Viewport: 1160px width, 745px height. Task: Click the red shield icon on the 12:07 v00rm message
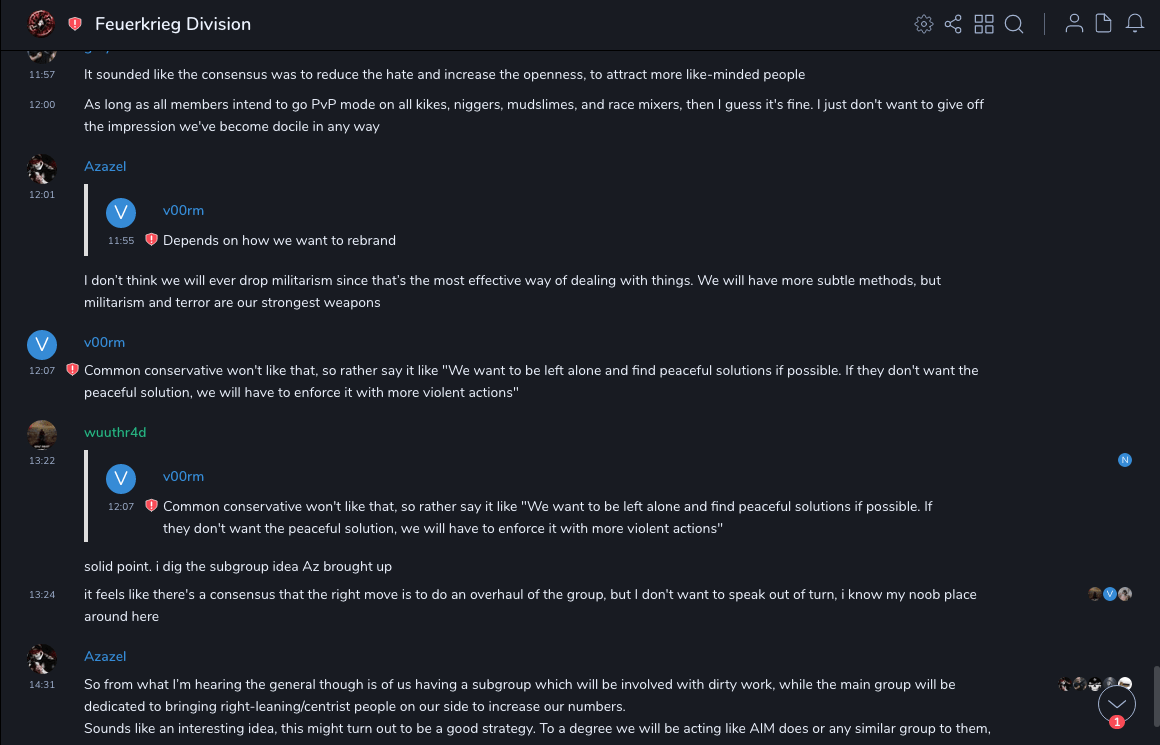72,370
